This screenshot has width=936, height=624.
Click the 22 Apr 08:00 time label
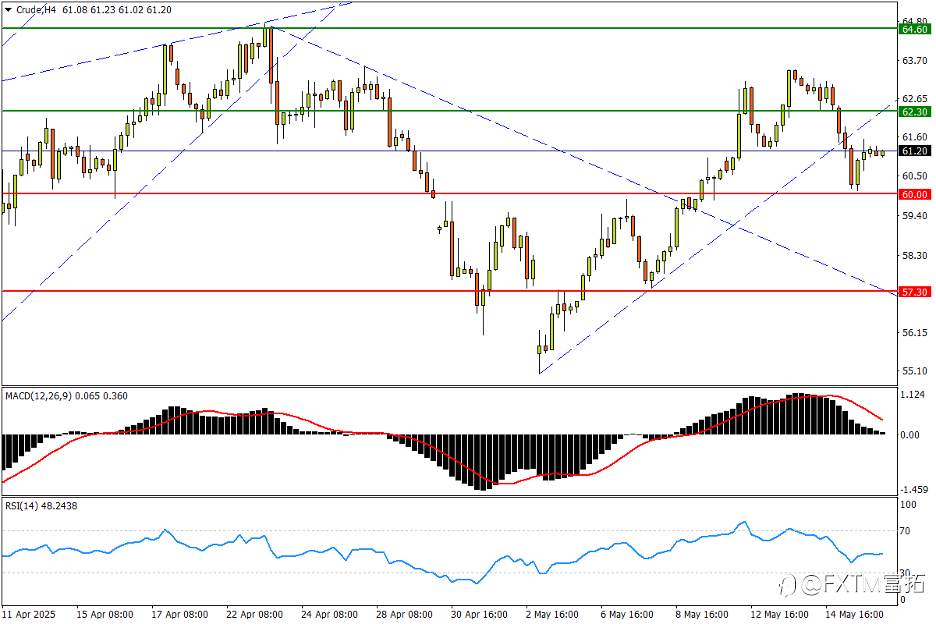pyautogui.click(x=254, y=614)
